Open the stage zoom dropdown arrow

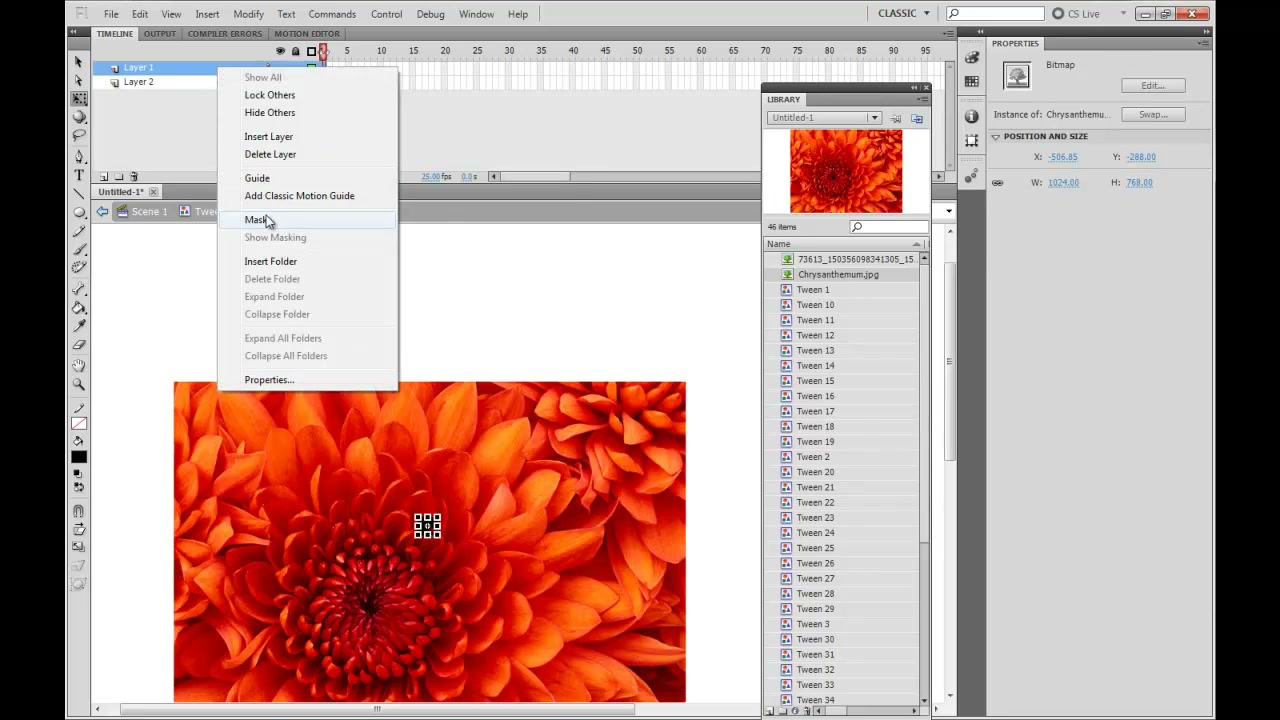pos(948,211)
